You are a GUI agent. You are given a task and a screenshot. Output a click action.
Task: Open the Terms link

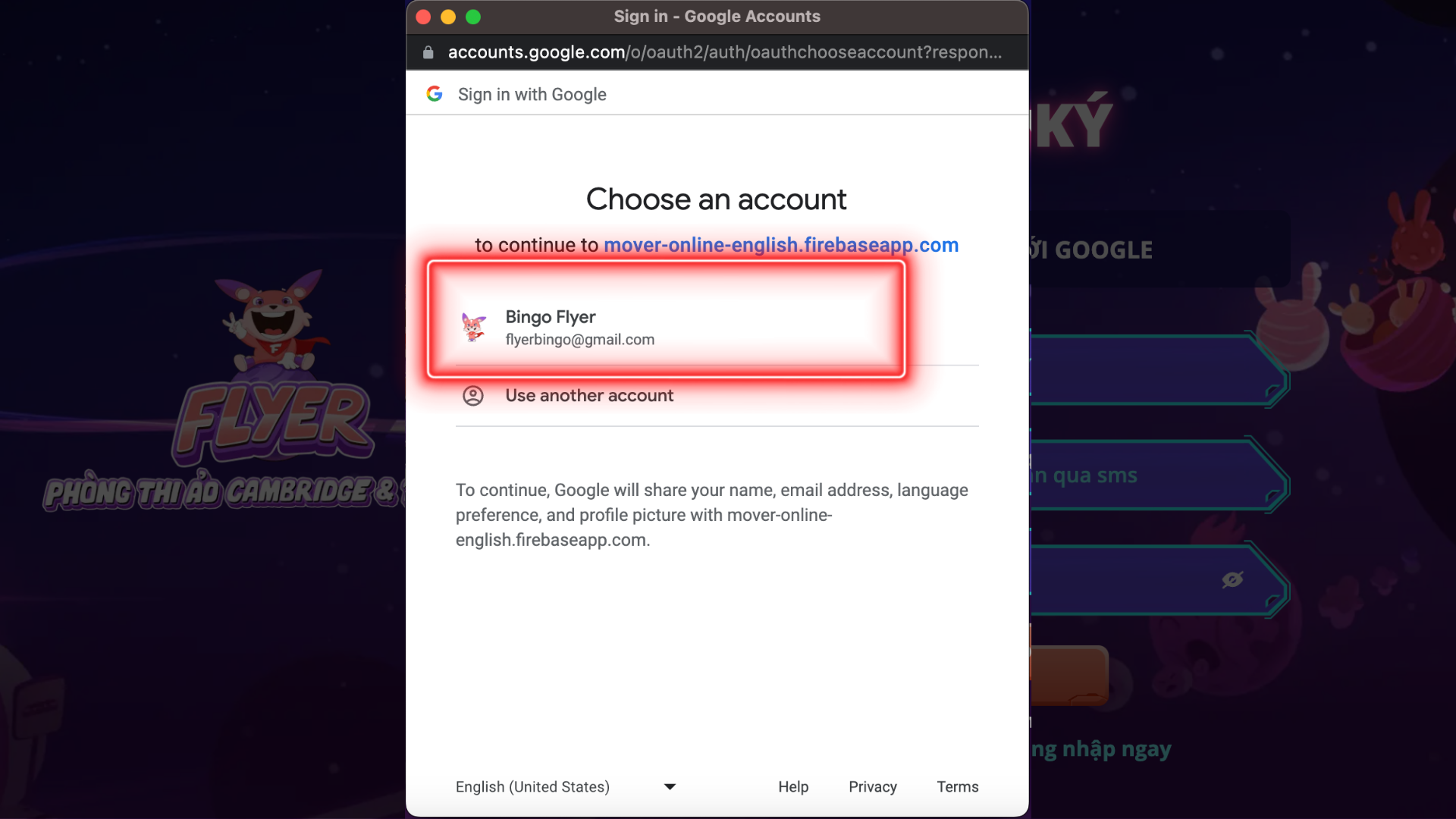[957, 787]
